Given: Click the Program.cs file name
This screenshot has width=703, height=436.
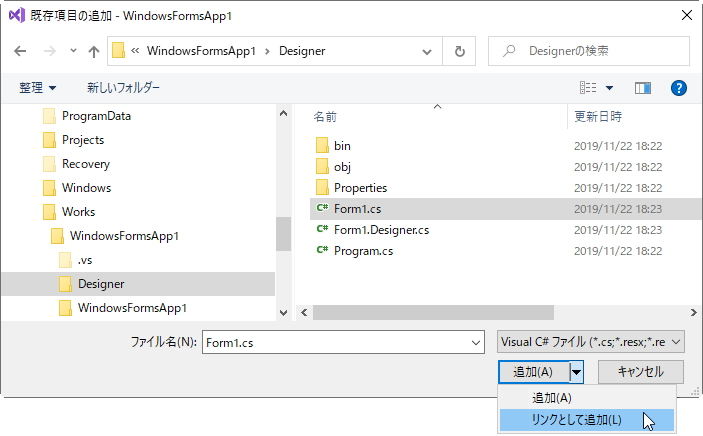Looking at the screenshot, I should [x=363, y=251].
